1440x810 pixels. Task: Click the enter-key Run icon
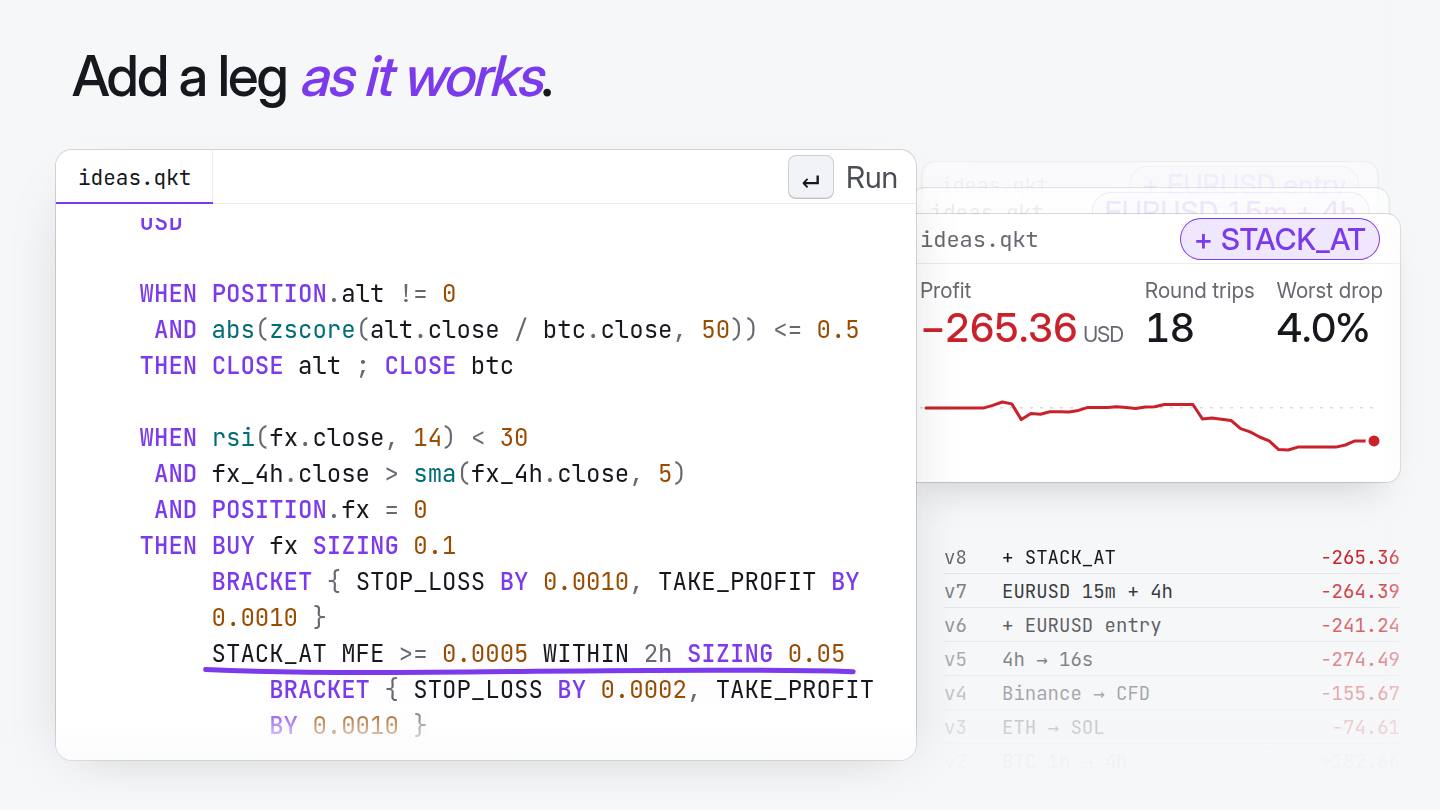point(811,178)
